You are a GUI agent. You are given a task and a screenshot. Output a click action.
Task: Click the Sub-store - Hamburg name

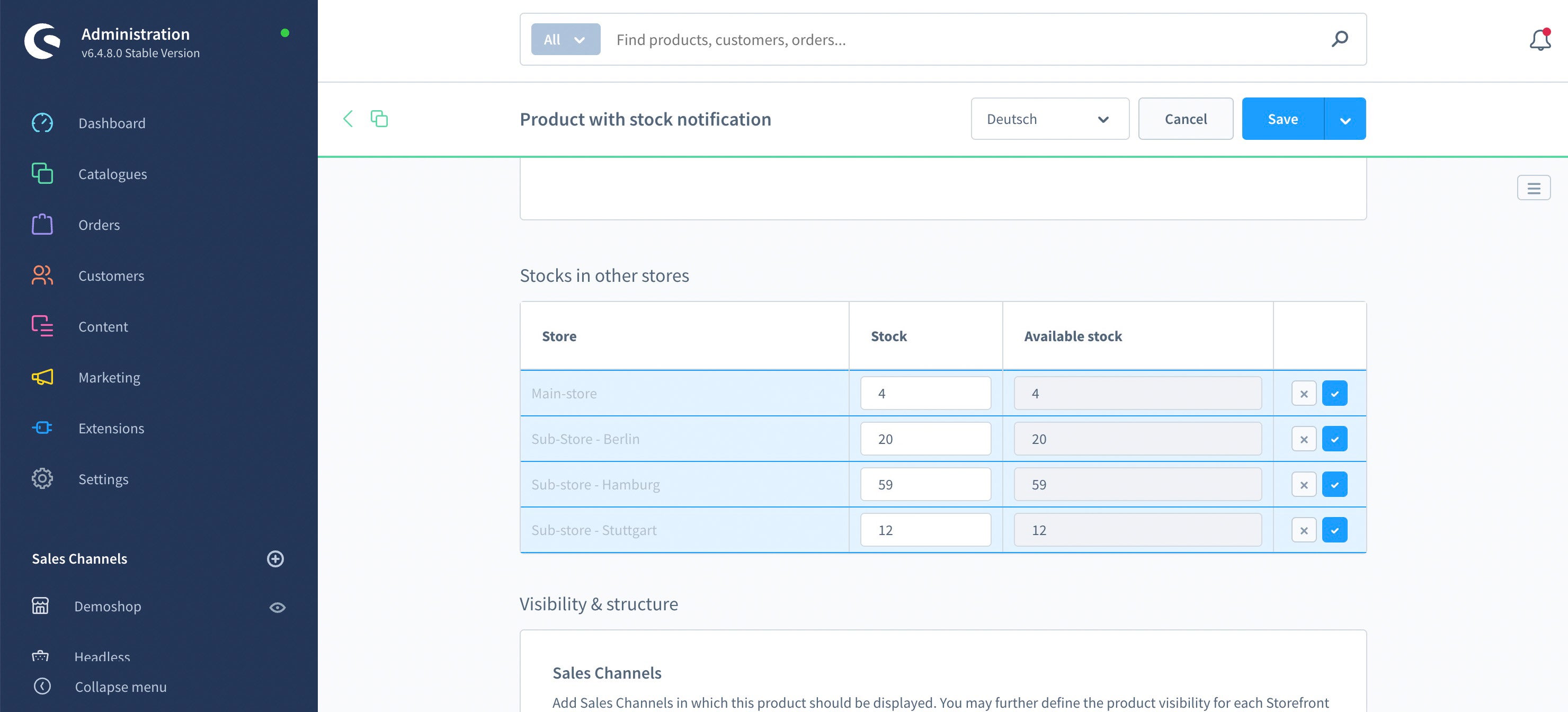point(595,484)
